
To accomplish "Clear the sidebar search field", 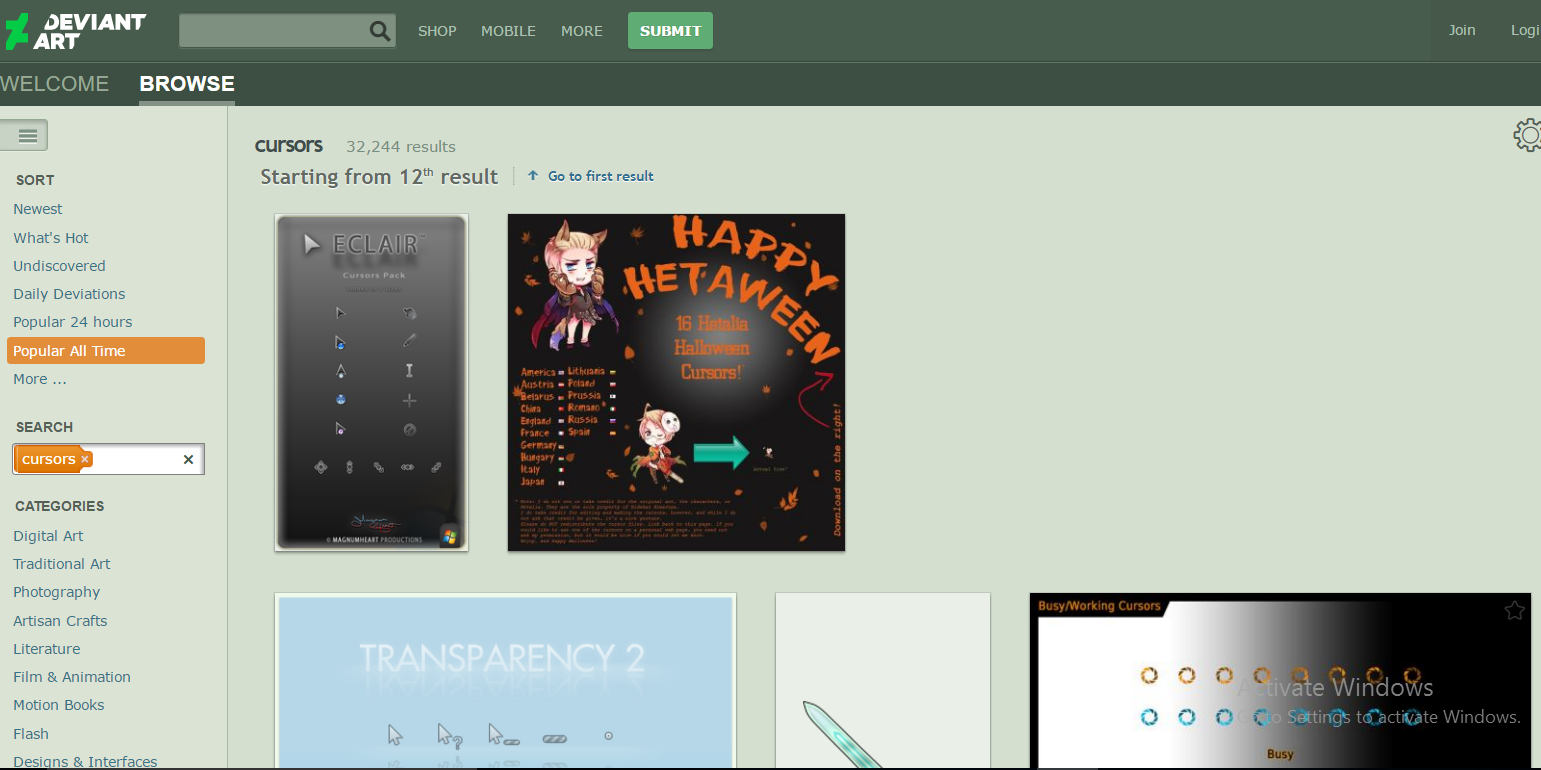I will [x=188, y=460].
